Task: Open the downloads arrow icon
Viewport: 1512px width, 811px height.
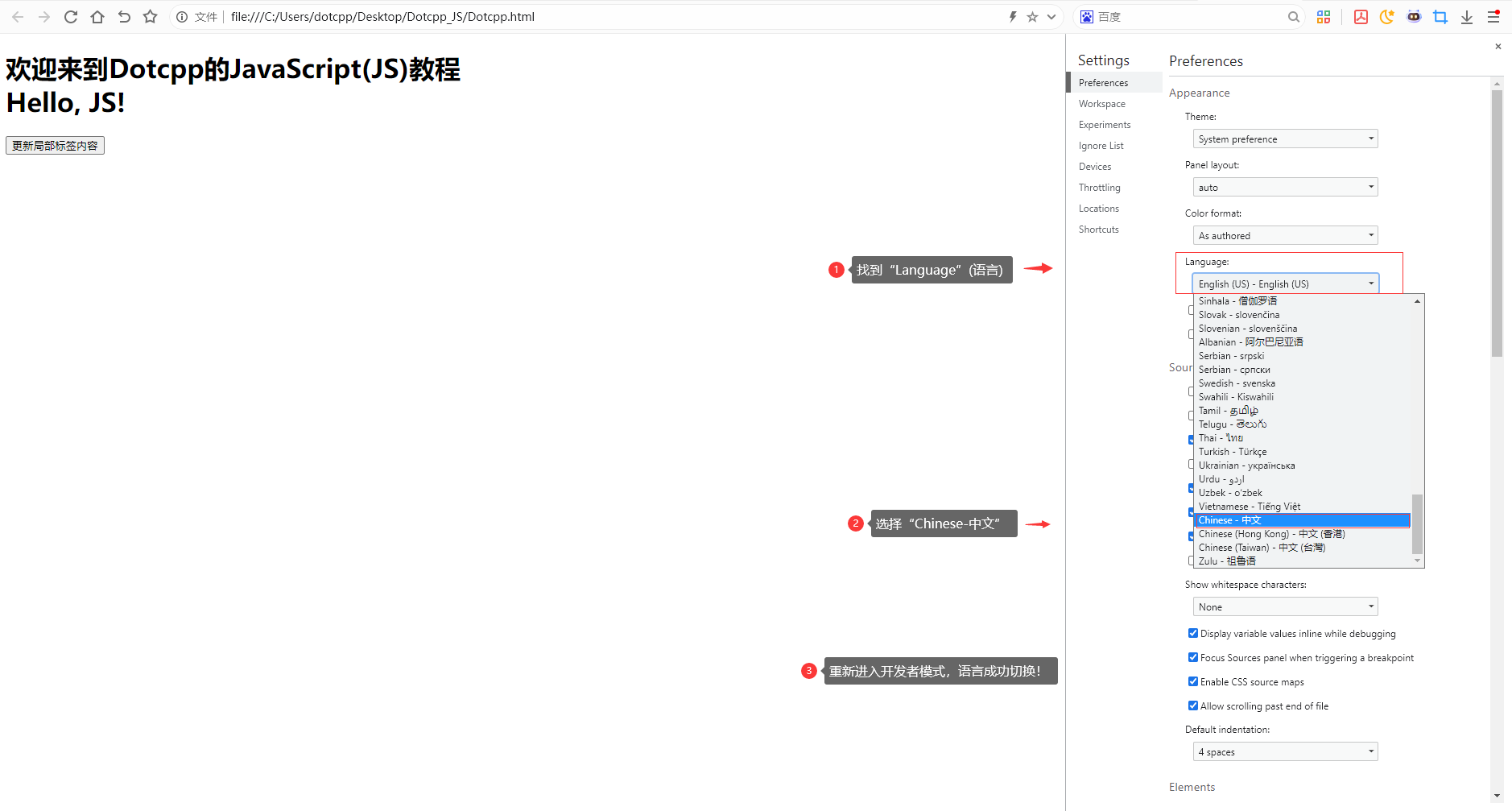Action: (1467, 17)
